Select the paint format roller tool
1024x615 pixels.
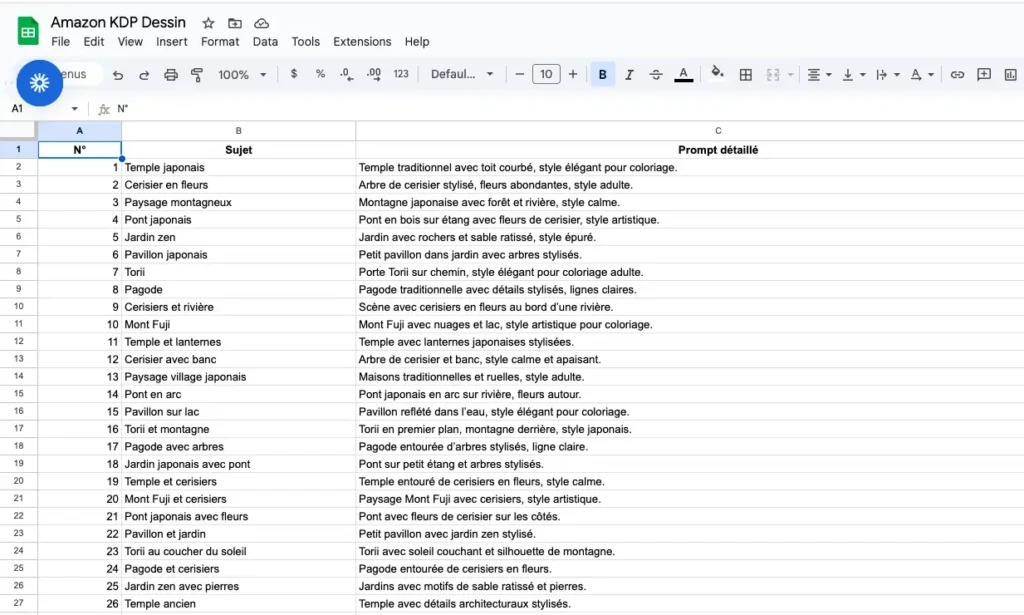(x=196, y=75)
